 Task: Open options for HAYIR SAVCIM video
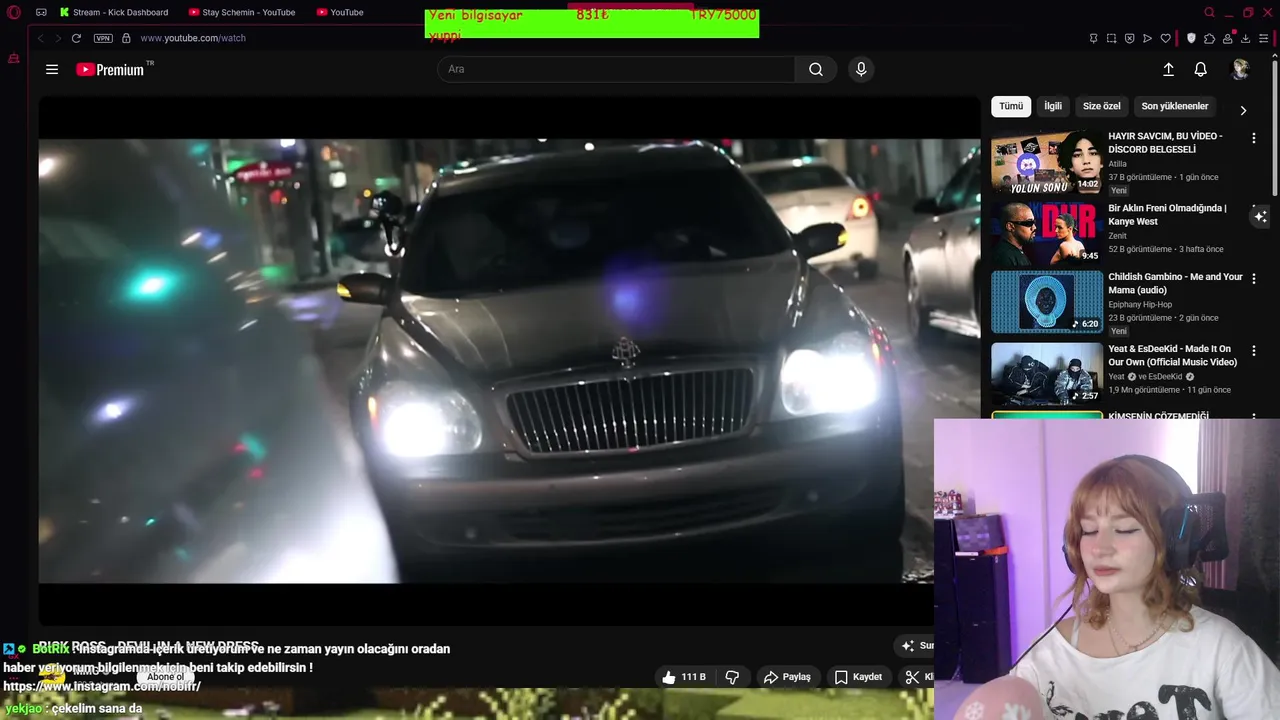(1254, 138)
